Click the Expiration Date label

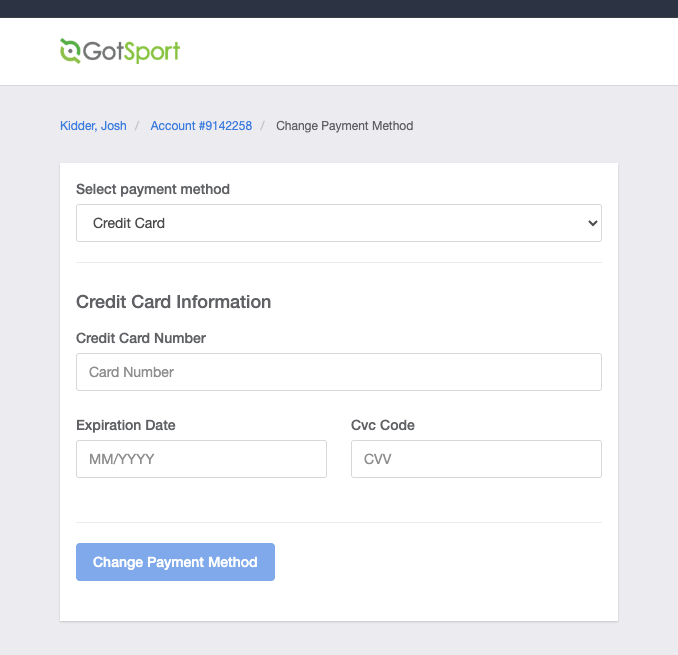pyautogui.click(x=126, y=425)
